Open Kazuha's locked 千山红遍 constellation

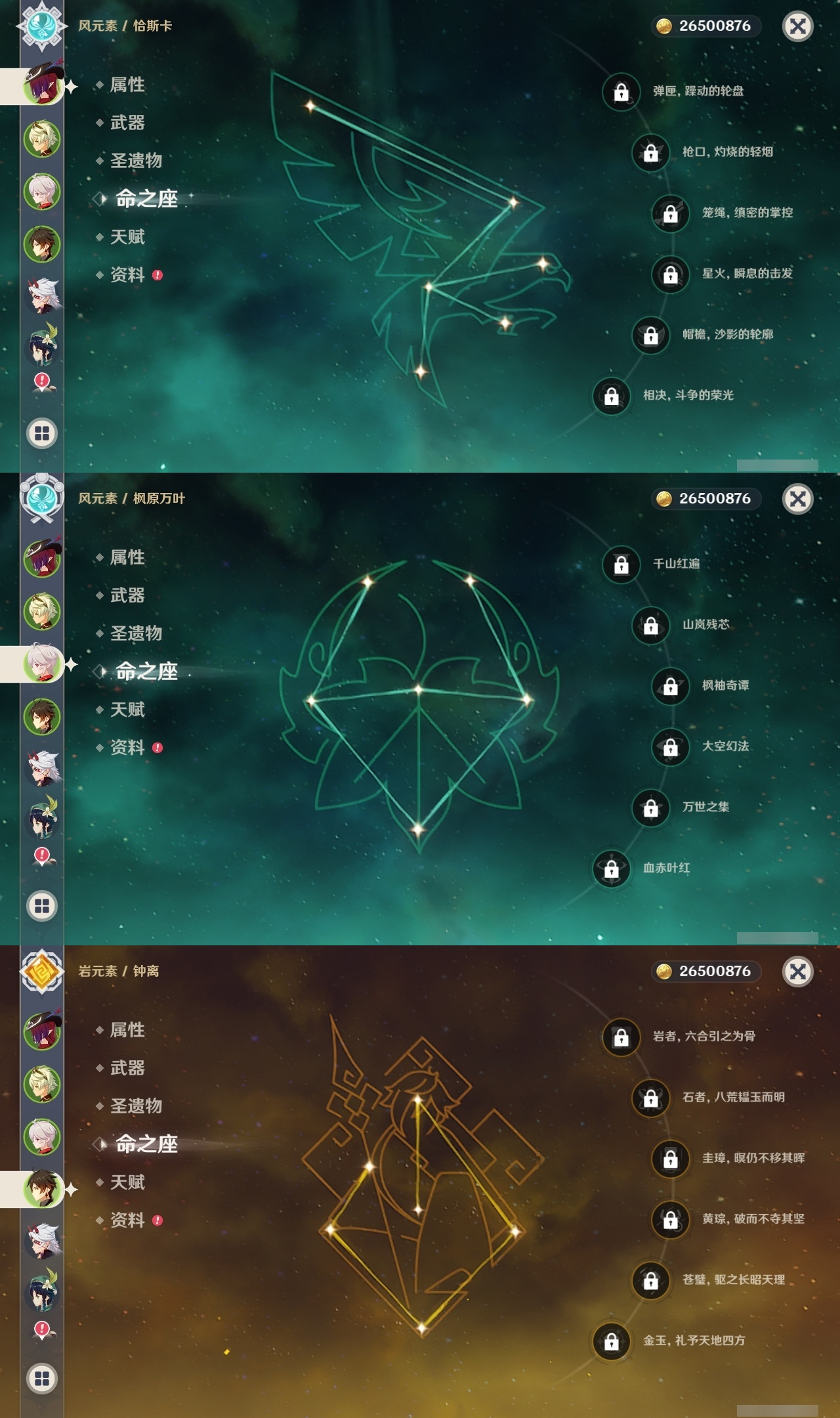click(621, 564)
